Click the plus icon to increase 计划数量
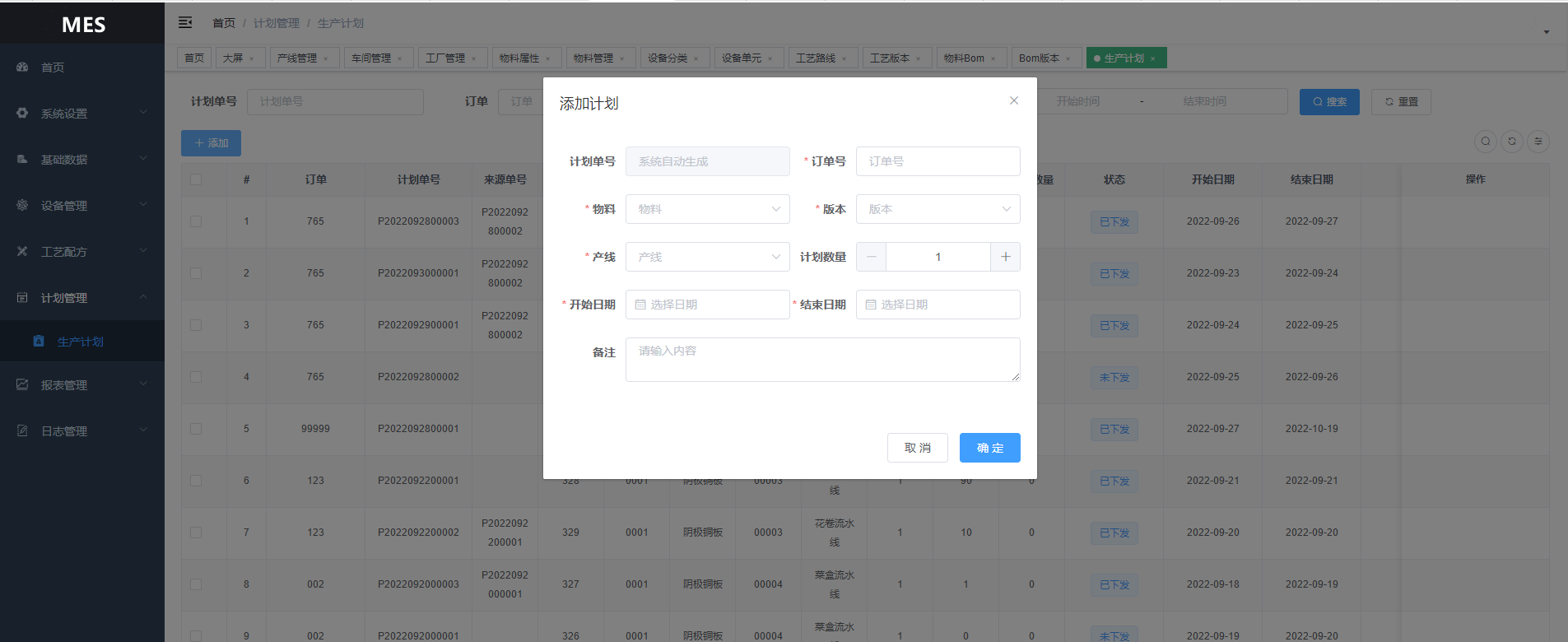The width and height of the screenshot is (1568, 642). [x=1005, y=257]
